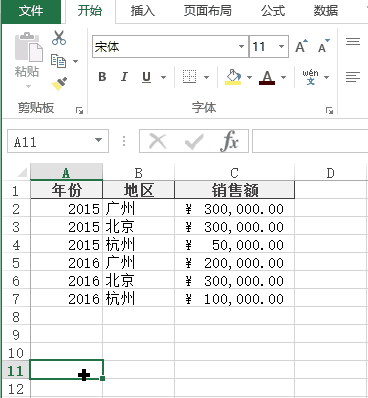
Task: Click the Cancel X in formula bar
Action: click(x=157, y=141)
